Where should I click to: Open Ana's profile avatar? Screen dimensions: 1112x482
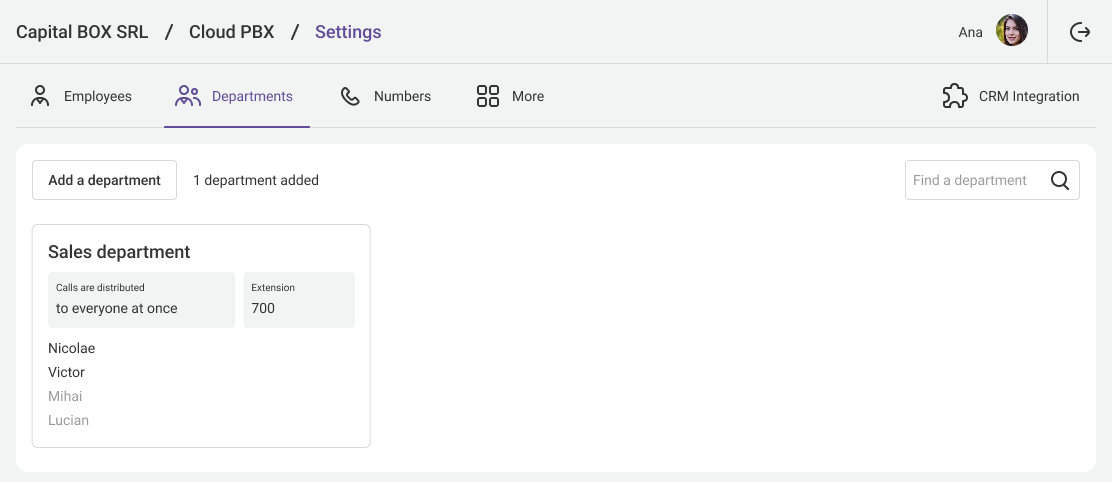tap(1012, 32)
